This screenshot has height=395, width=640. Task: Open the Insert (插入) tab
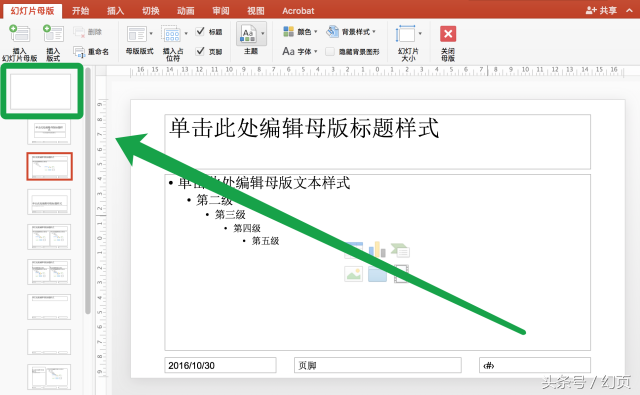116,11
